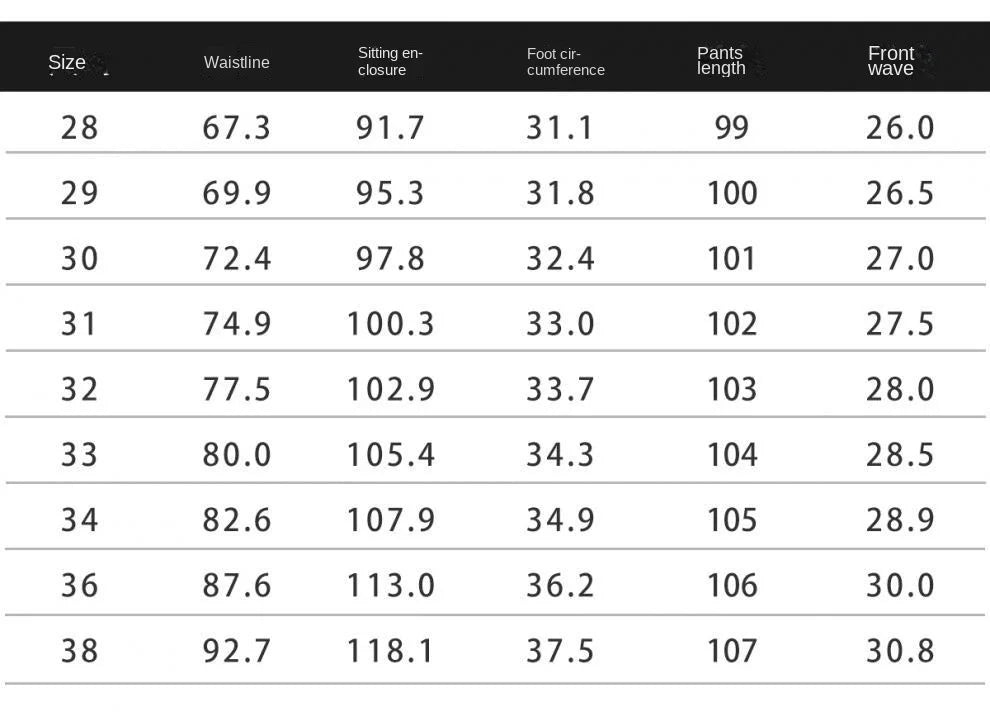Select size 31 in the Size column
The height and width of the screenshot is (712, 990).
click(80, 324)
